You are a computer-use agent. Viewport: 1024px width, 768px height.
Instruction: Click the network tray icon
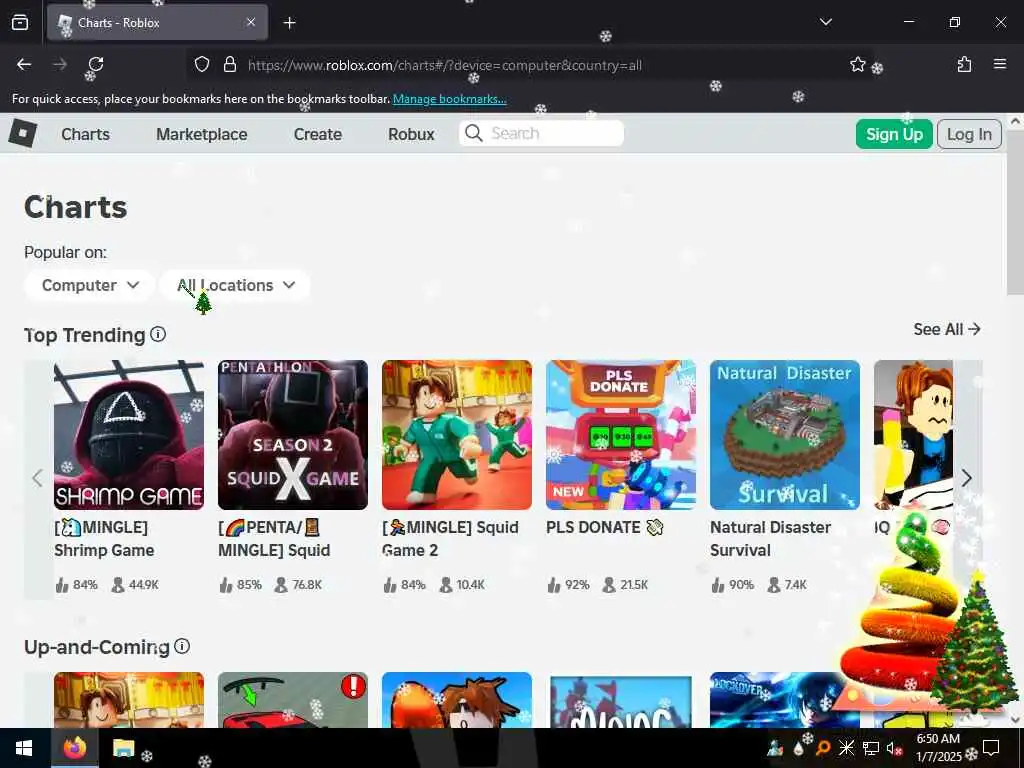870,748
